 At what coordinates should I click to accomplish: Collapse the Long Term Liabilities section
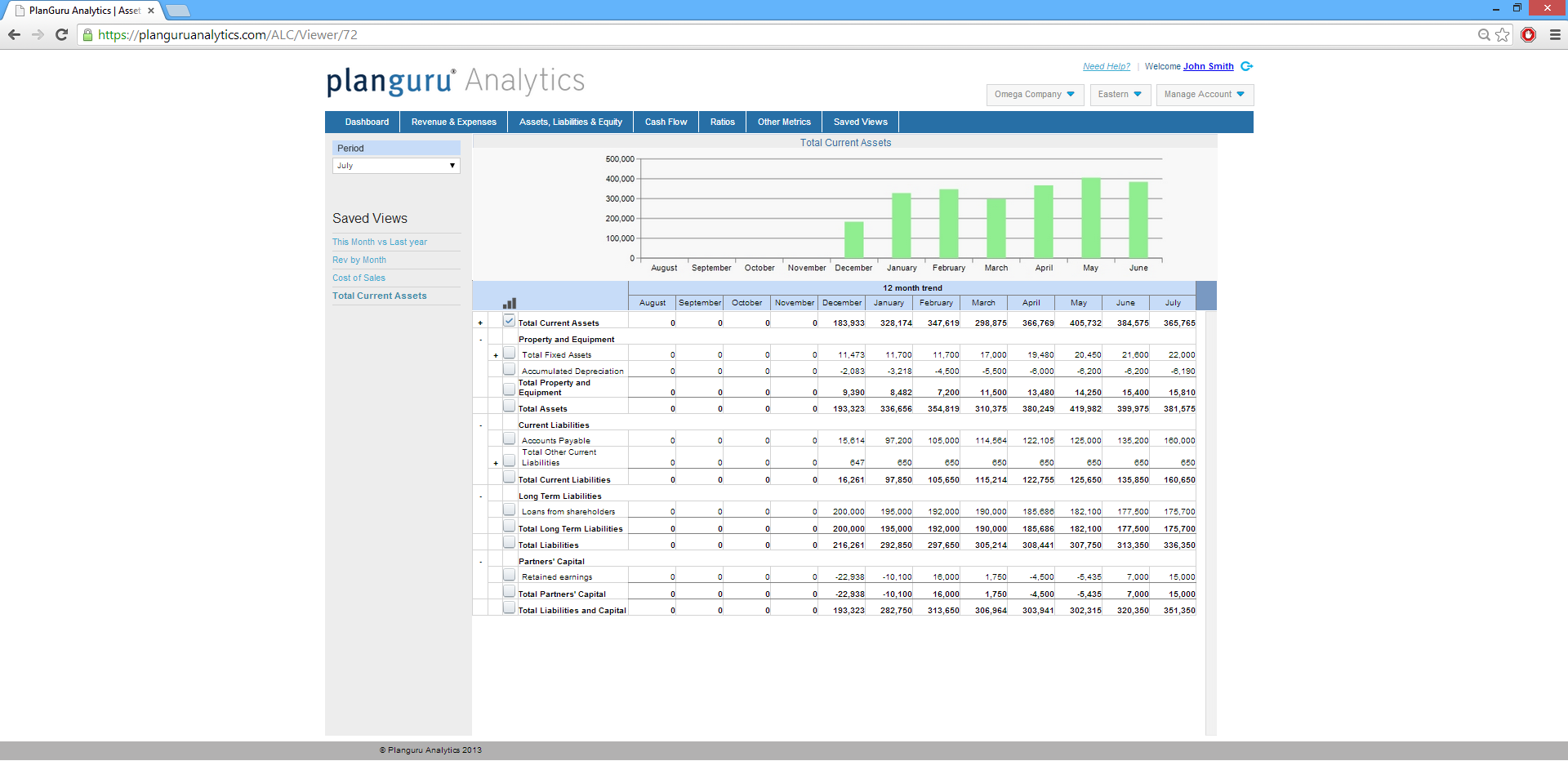480,496
